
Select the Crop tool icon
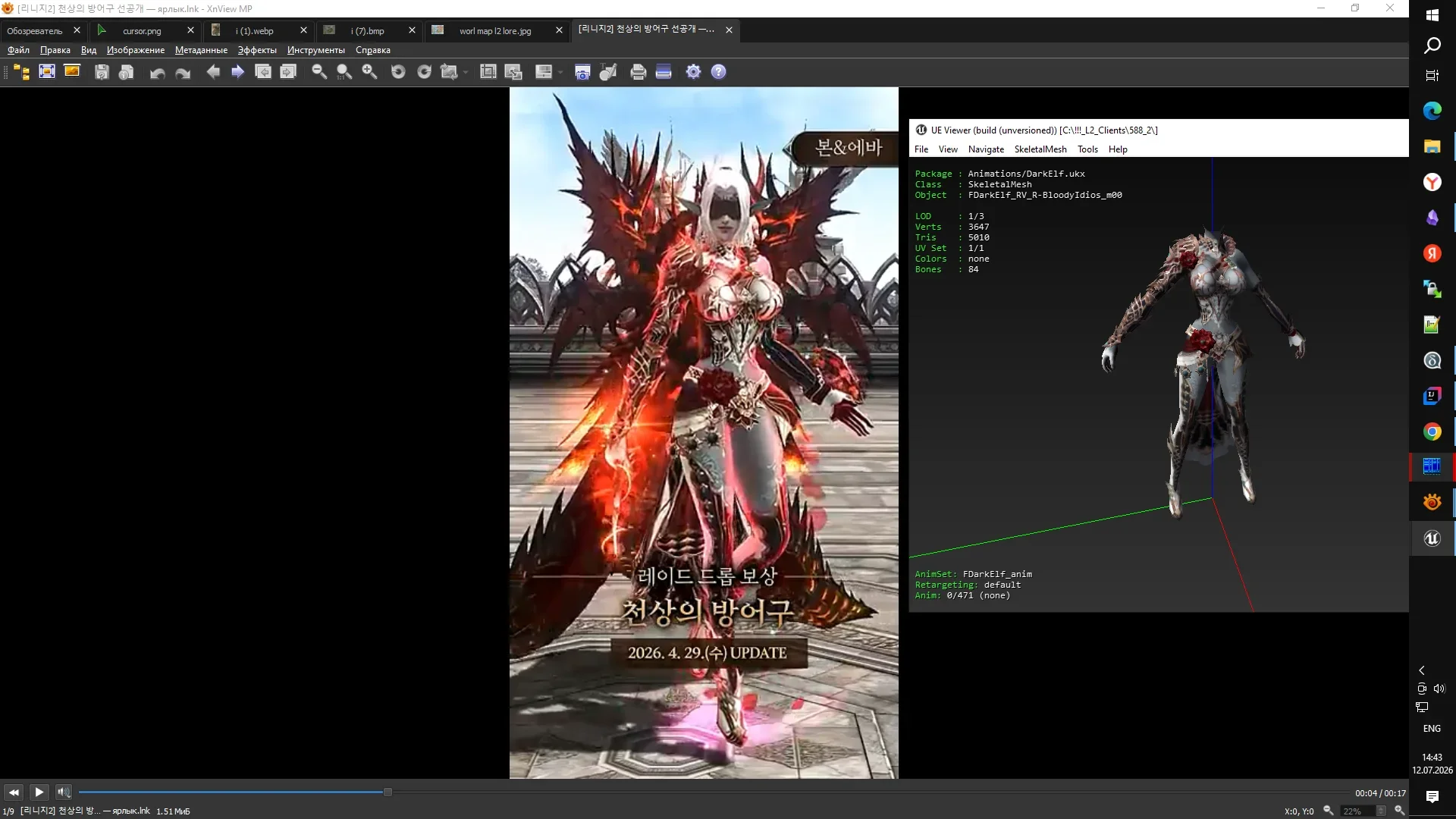pos(488,72)
